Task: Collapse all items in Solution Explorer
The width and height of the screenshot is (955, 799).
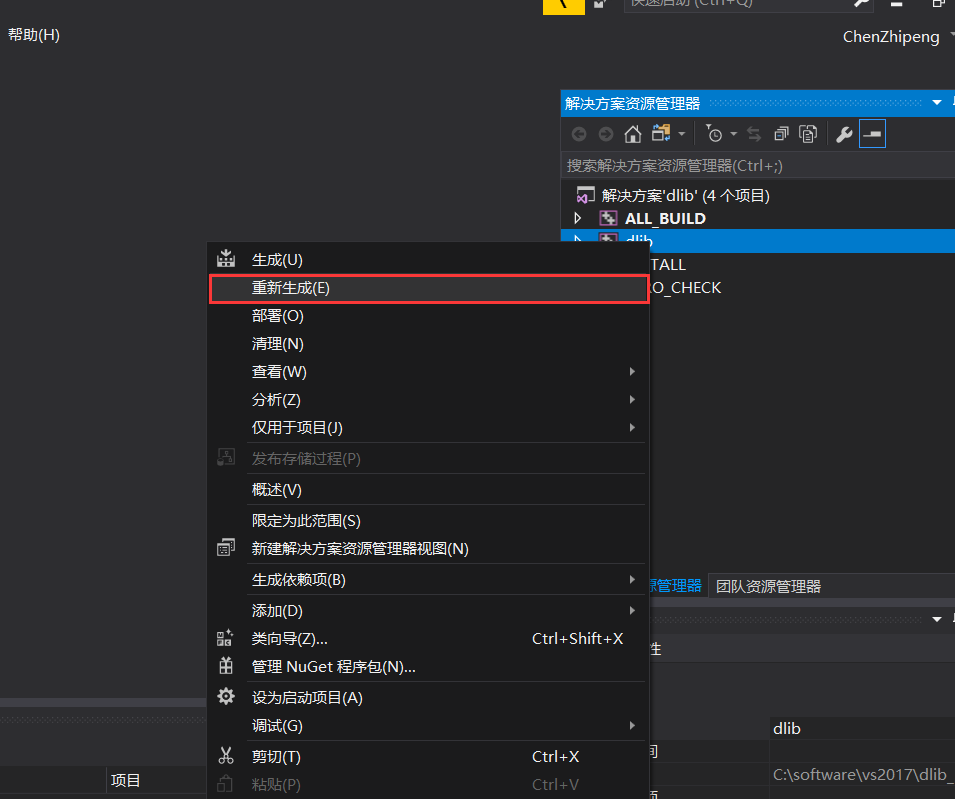Action: coord(781,134)
